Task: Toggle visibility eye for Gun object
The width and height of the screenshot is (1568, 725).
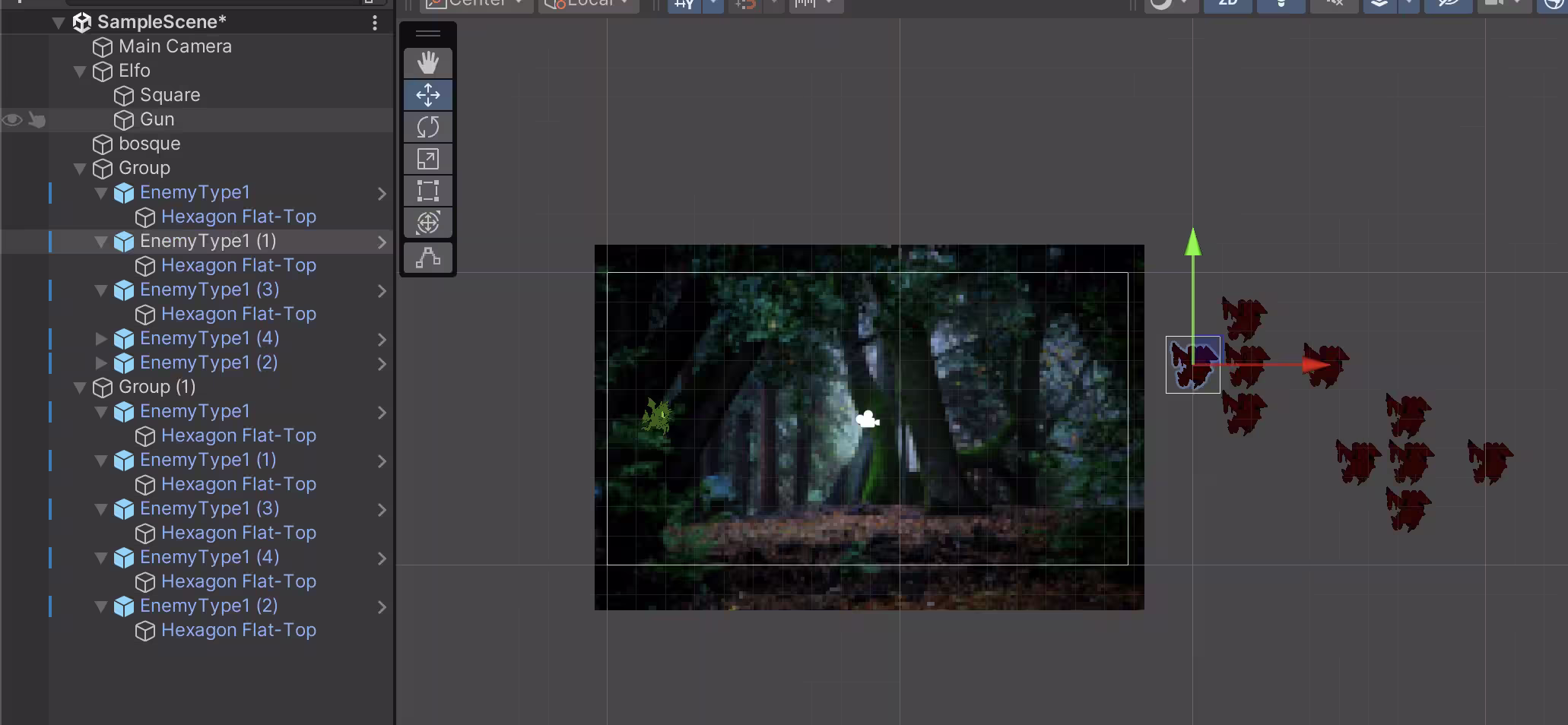Action: [x=12, y=119]
